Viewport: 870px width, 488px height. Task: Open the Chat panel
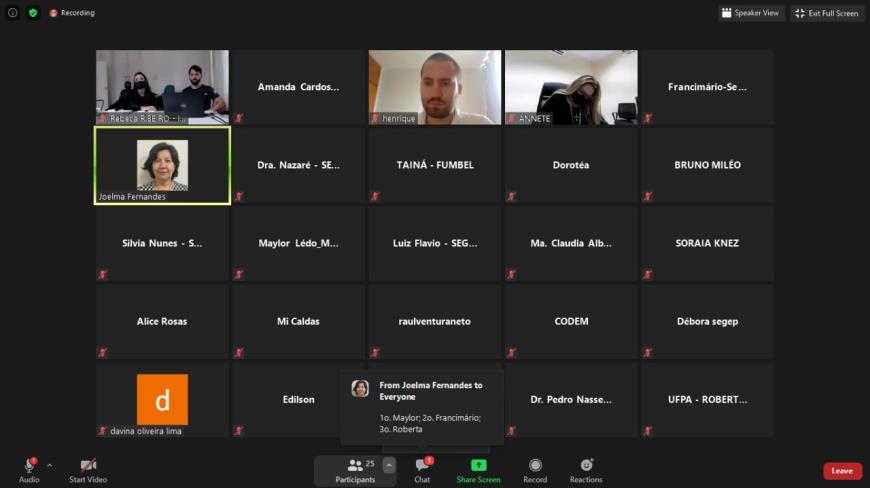point(422,470)
